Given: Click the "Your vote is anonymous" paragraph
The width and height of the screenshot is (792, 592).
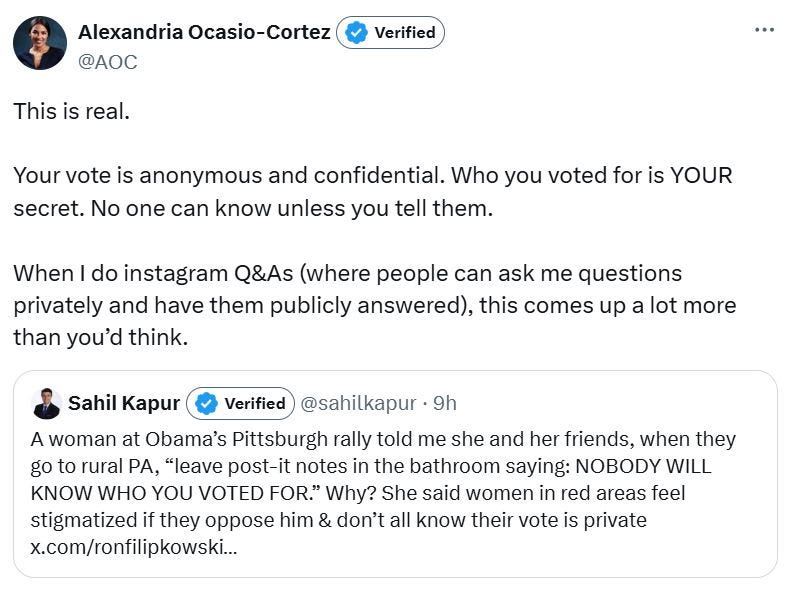Looking at the screenshot, I should pos(372,192).
